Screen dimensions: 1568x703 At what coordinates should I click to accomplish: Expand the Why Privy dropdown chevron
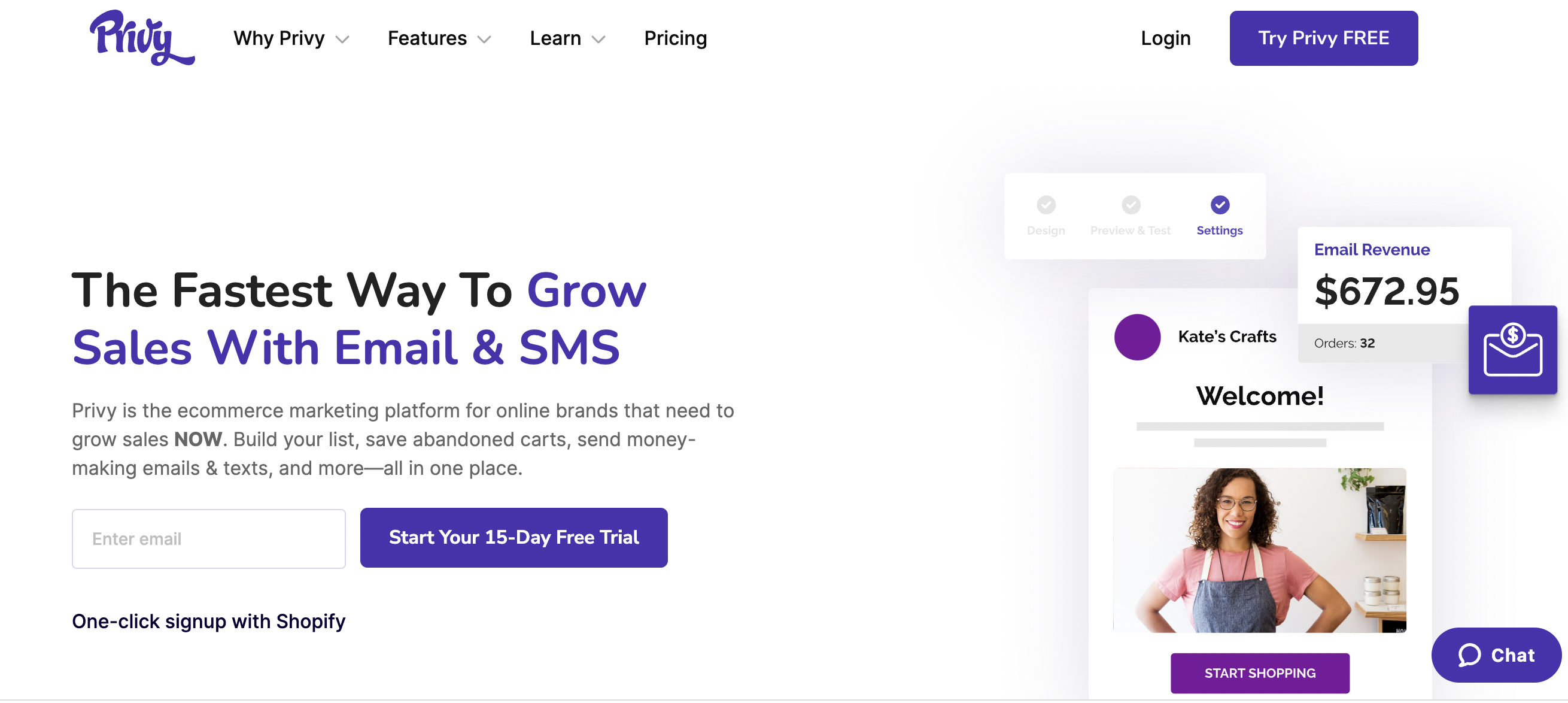click(343, 40)
